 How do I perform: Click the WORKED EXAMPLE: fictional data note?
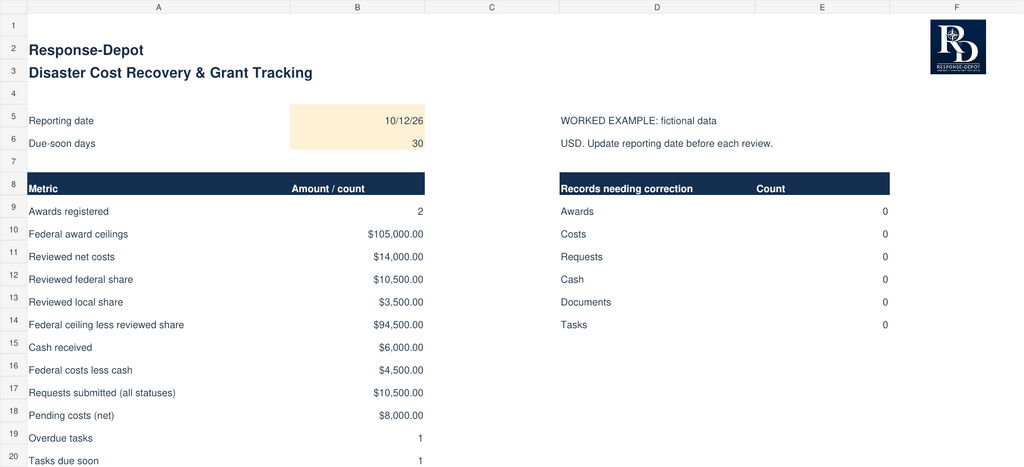click(x=639, y=121)
